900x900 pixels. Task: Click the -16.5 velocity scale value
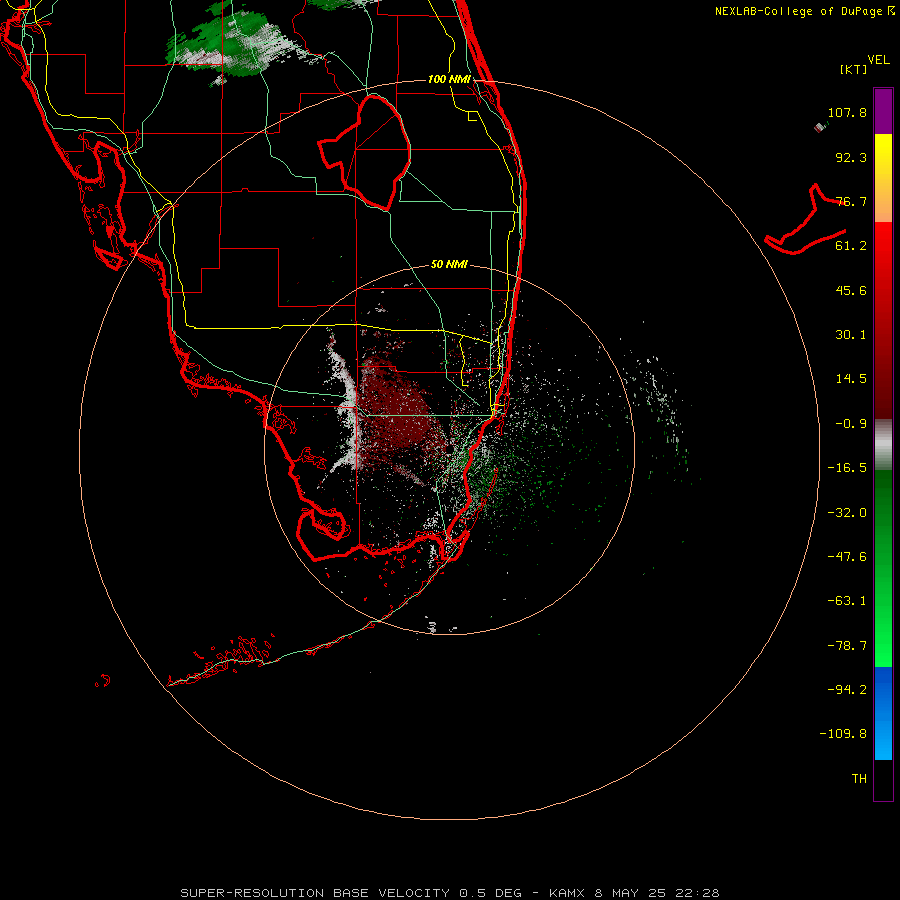pyautogui.click(x=847, y=468)
